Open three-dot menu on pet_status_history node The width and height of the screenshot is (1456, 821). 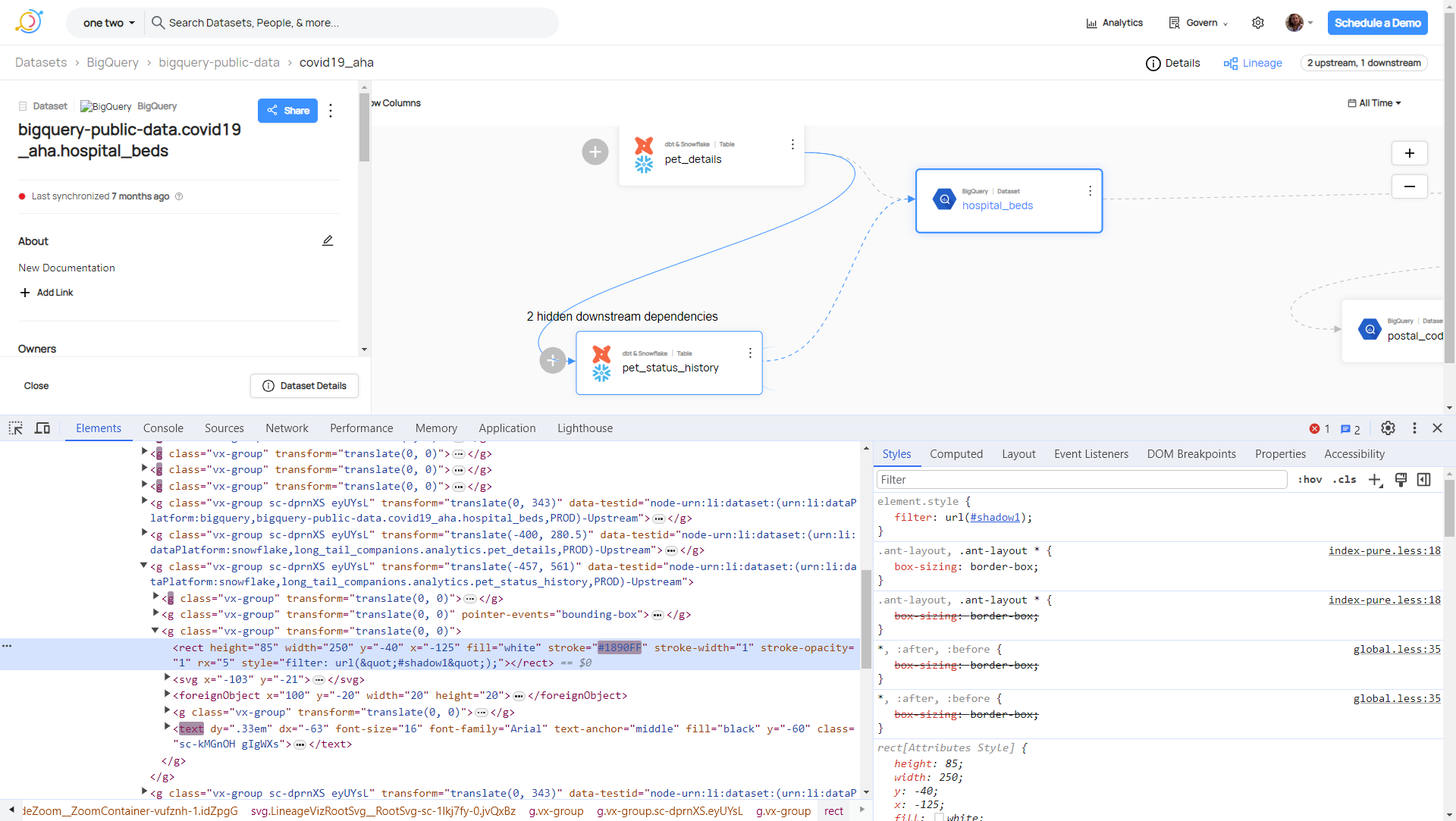point(750,353)
